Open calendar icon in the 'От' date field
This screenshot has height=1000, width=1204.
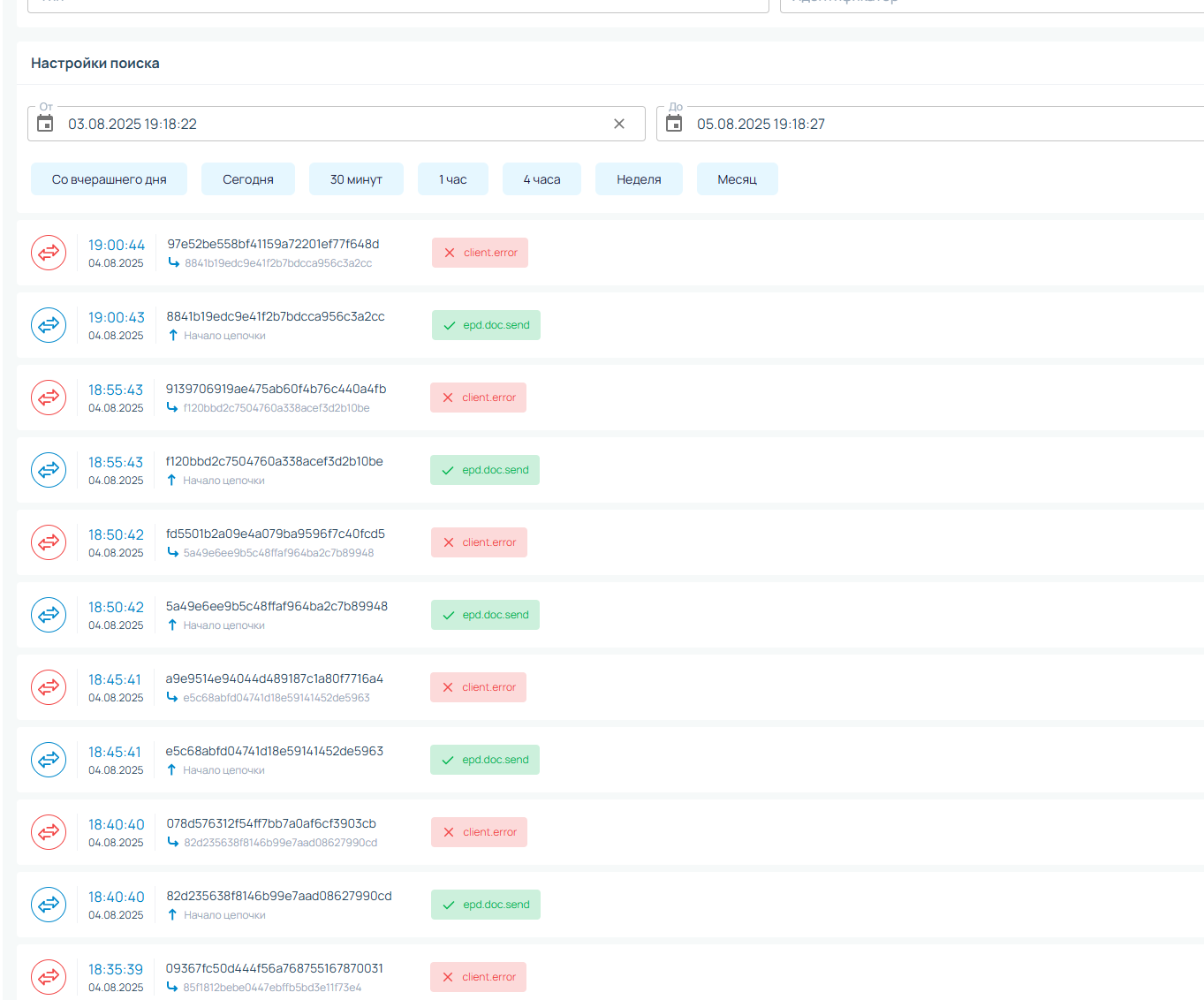45,124
